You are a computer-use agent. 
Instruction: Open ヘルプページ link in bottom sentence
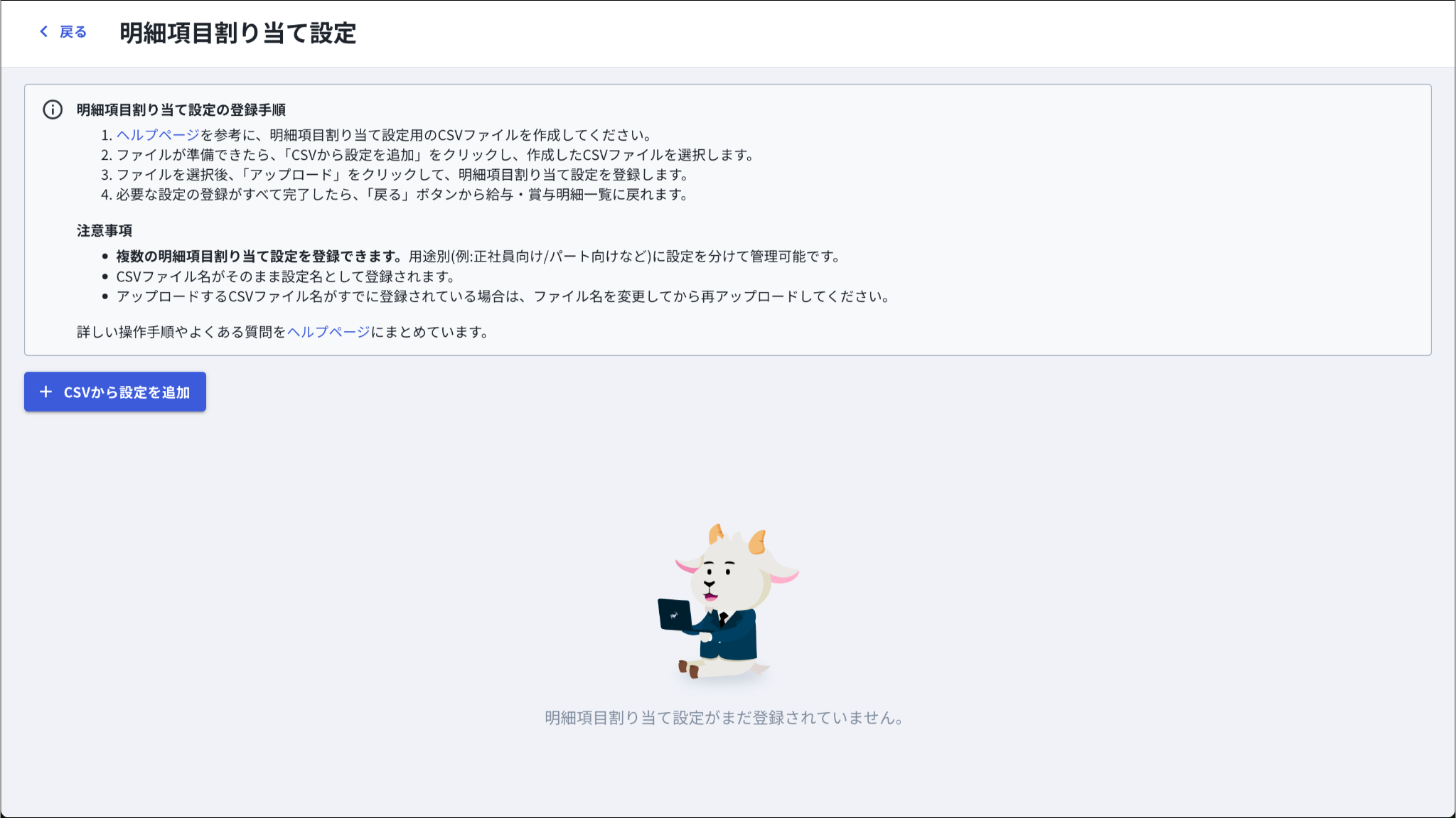click(x=328, y=332)
